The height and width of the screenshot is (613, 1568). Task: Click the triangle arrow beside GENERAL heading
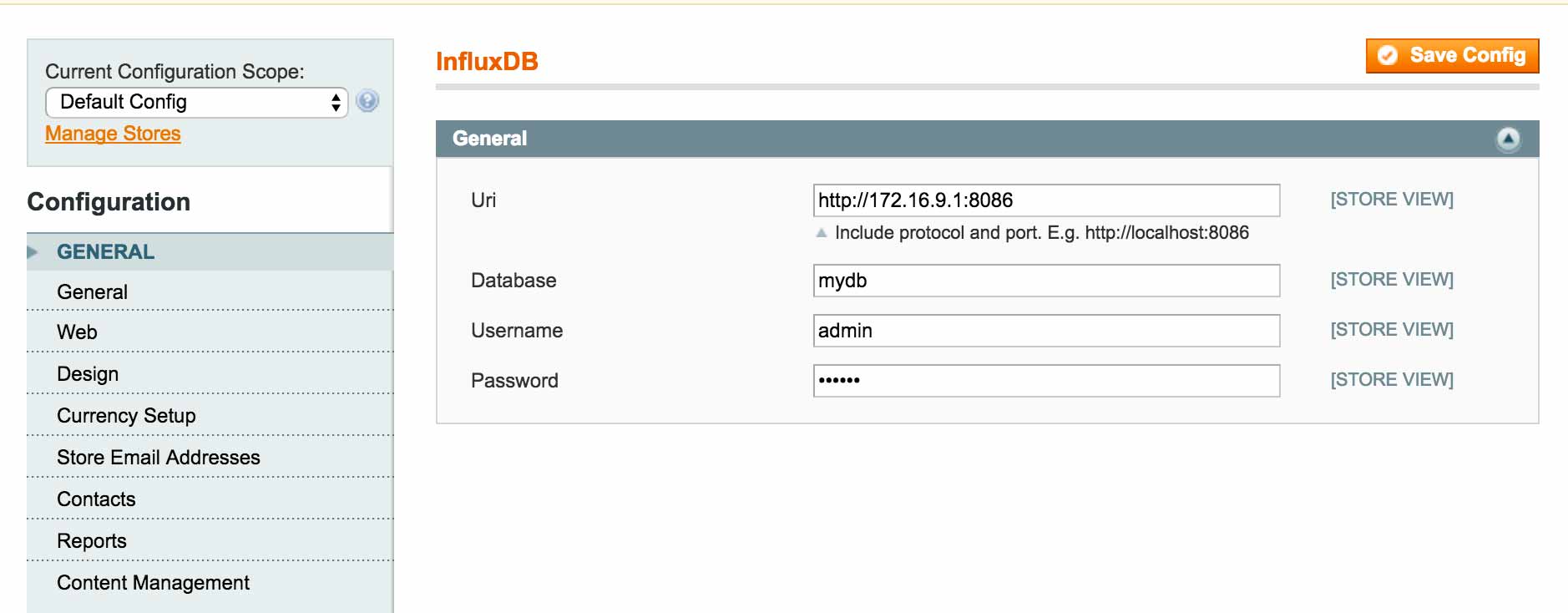pyautogui.click(x=33, y=252)
